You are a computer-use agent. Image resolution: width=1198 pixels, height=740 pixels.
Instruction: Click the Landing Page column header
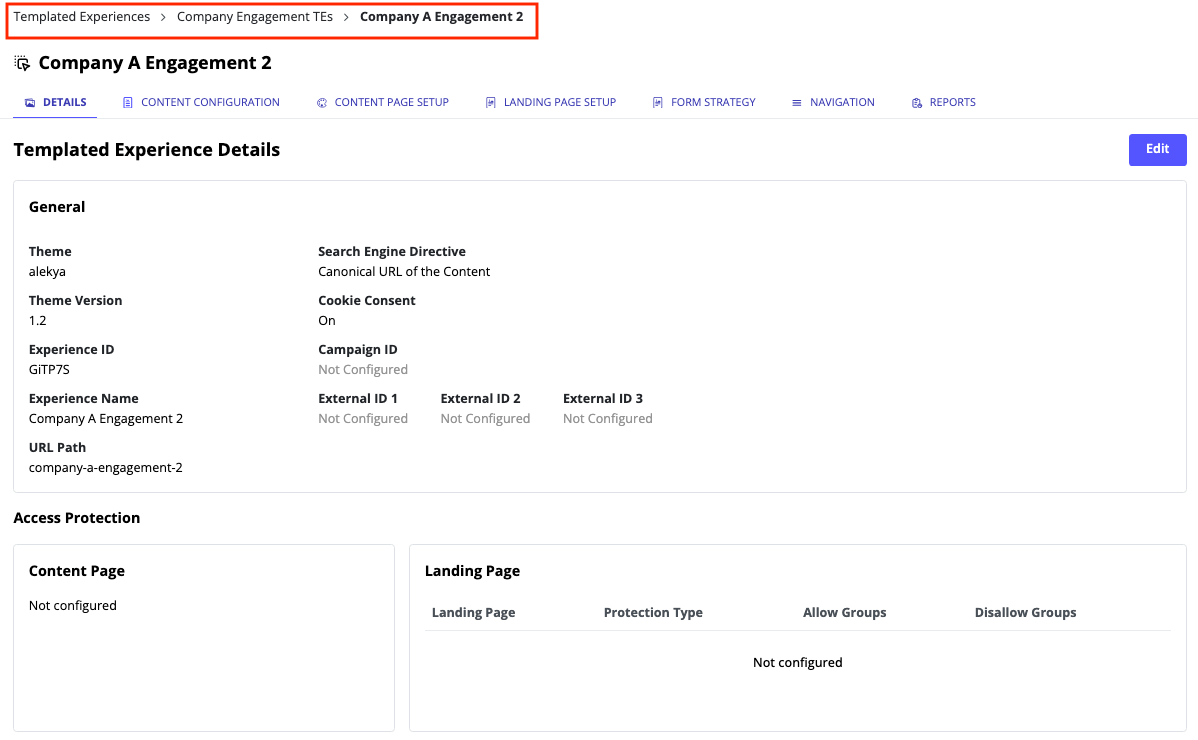tap(473, 612)
